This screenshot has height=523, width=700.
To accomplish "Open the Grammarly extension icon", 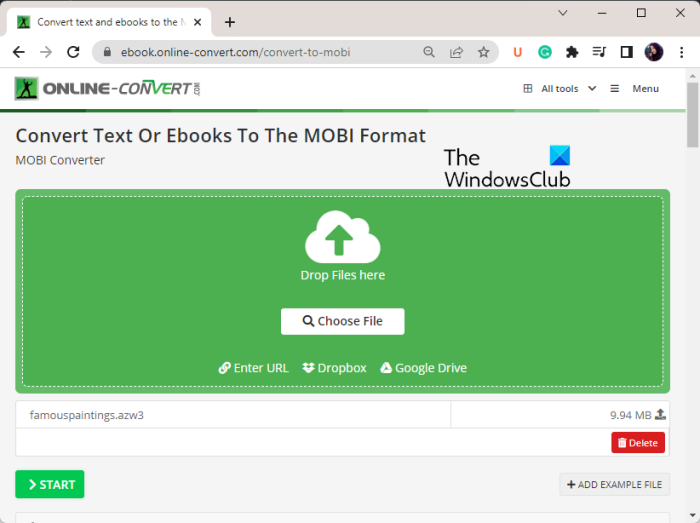I will [545, 52].
